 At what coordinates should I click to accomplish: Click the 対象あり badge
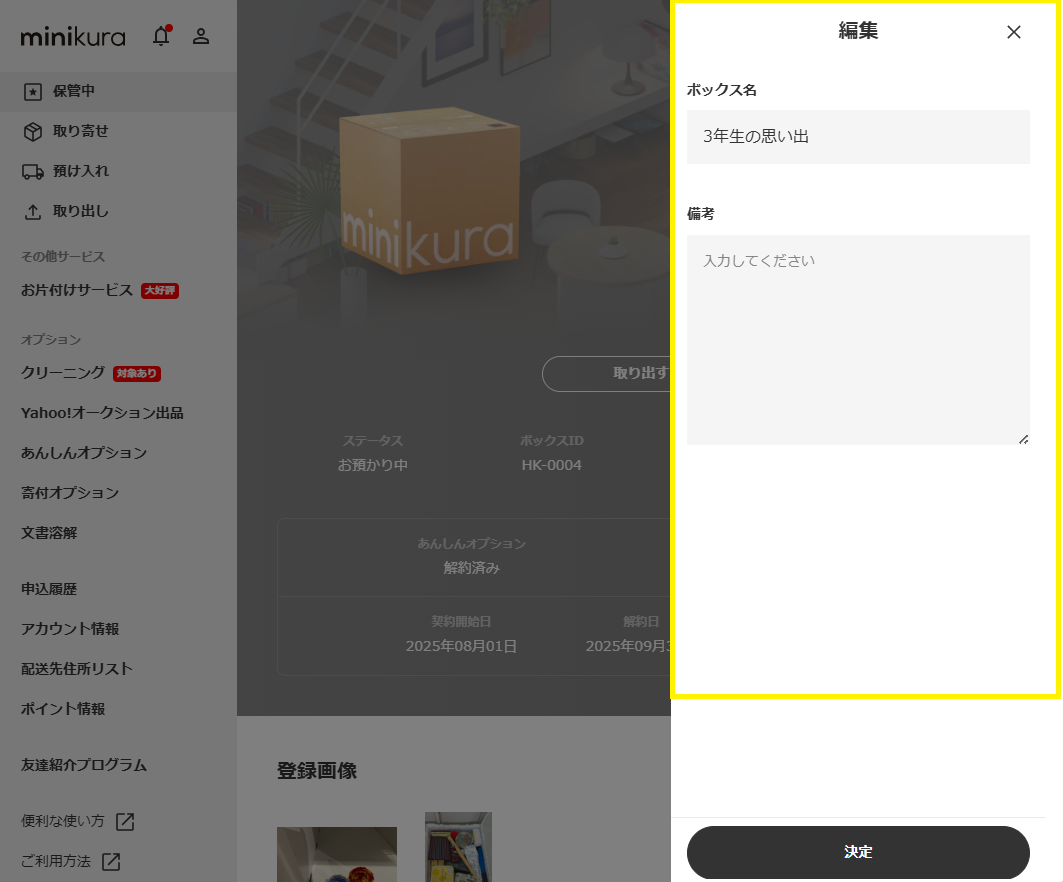pyautogui.click(x=136, y=374)
